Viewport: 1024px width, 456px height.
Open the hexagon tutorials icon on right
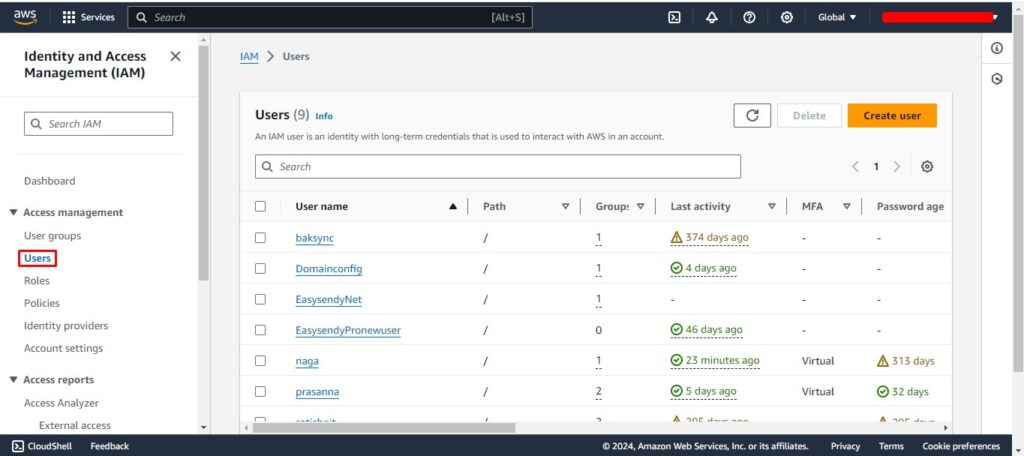(997, 79)
